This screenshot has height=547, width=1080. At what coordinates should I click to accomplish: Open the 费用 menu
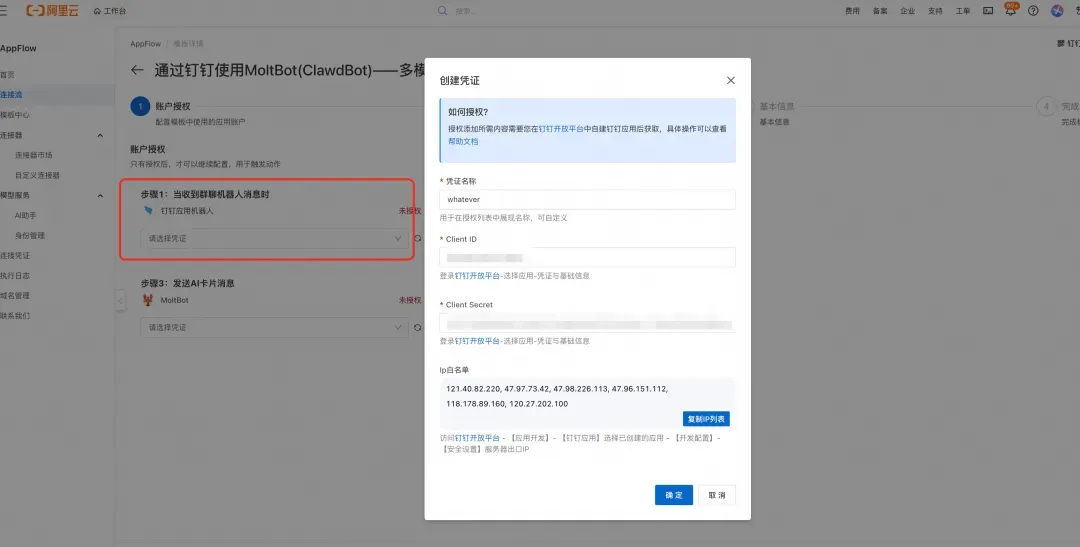[853, 11]
